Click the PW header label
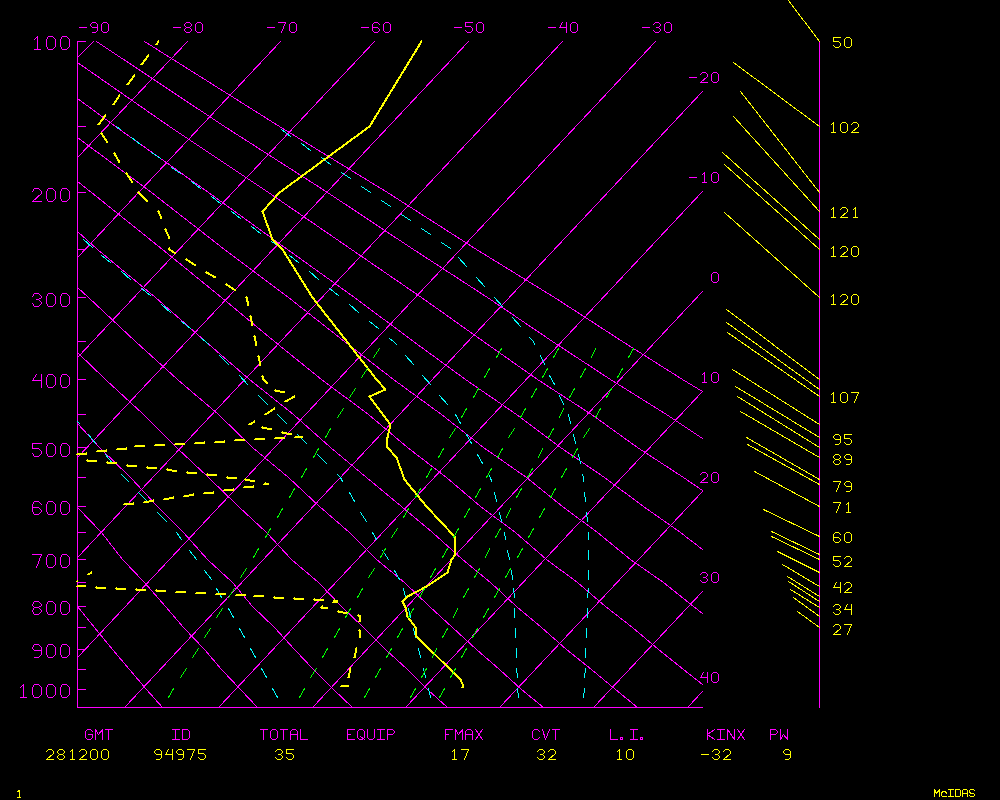This screenshot has width=1000, height=800. 778,735
